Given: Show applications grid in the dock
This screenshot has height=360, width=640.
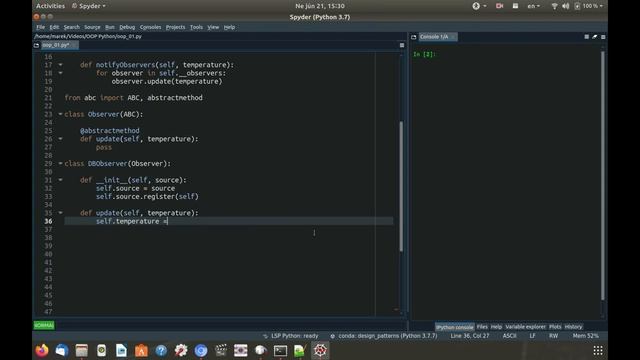Looking at the screenshot, I should (x=598, y=350).
